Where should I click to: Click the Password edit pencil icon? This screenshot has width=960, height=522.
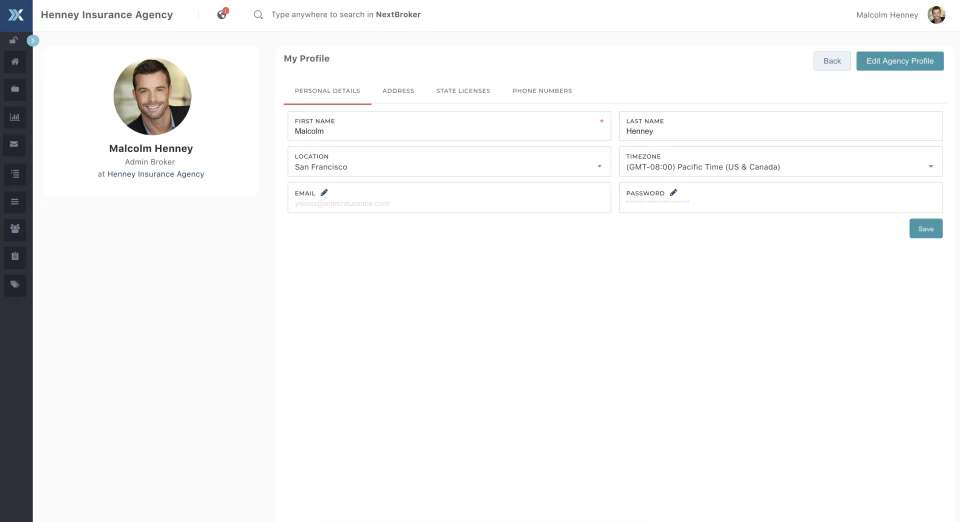pos(673,193)
